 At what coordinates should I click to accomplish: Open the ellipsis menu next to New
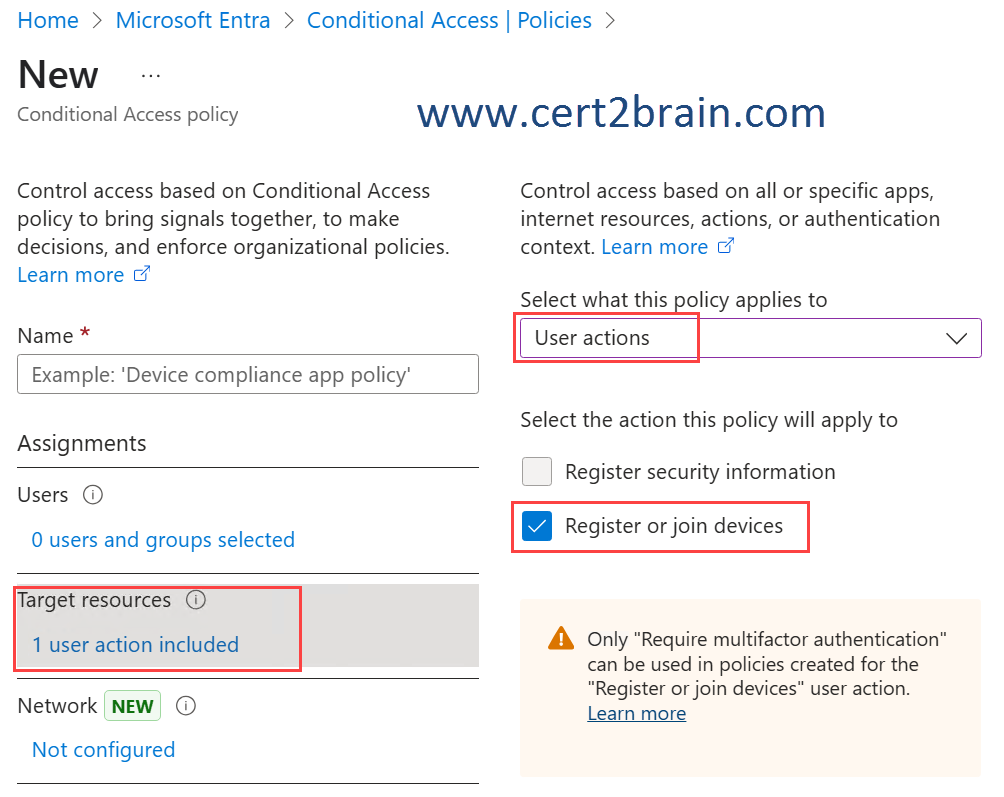(150, 76)
